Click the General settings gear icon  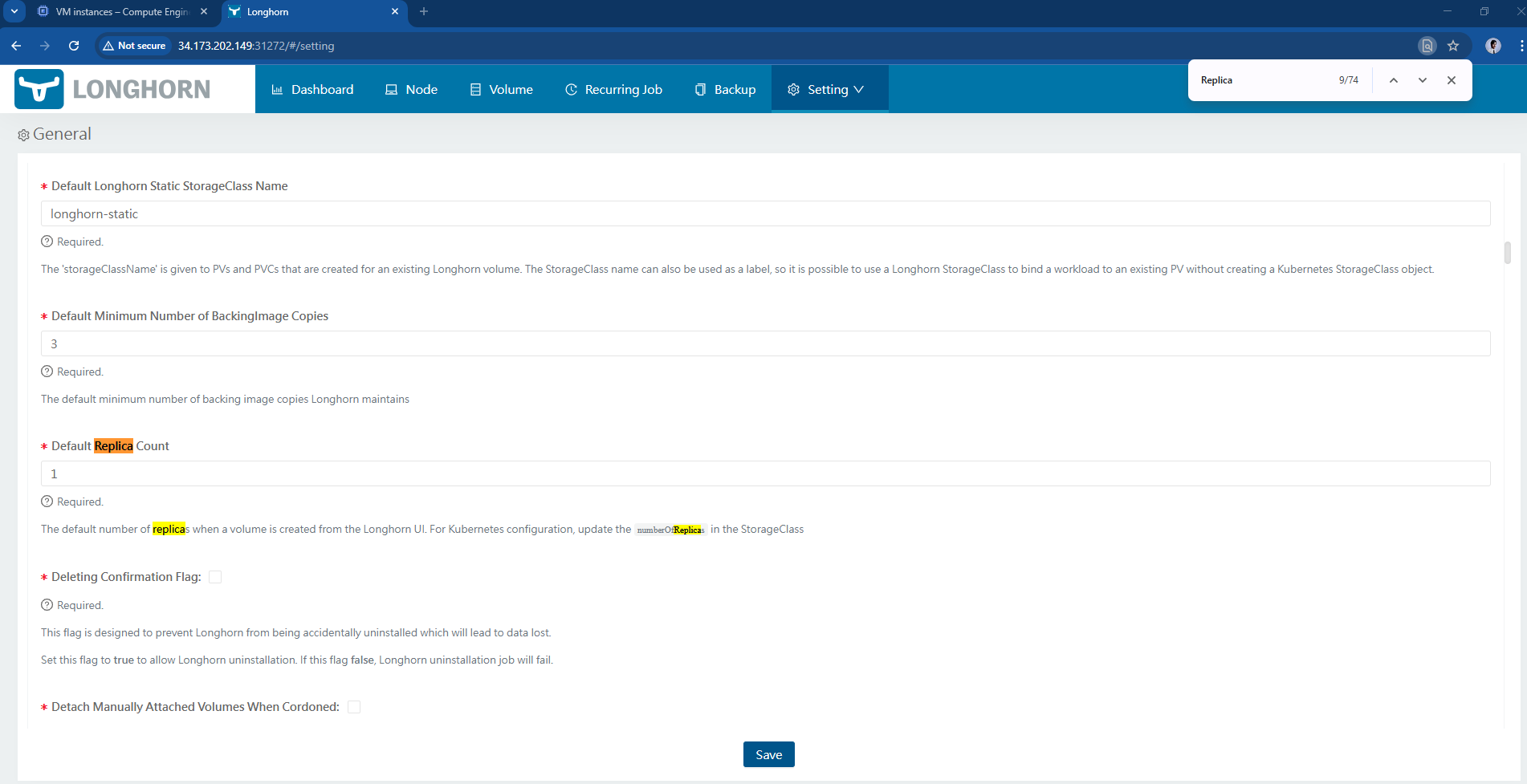point(23,136)
